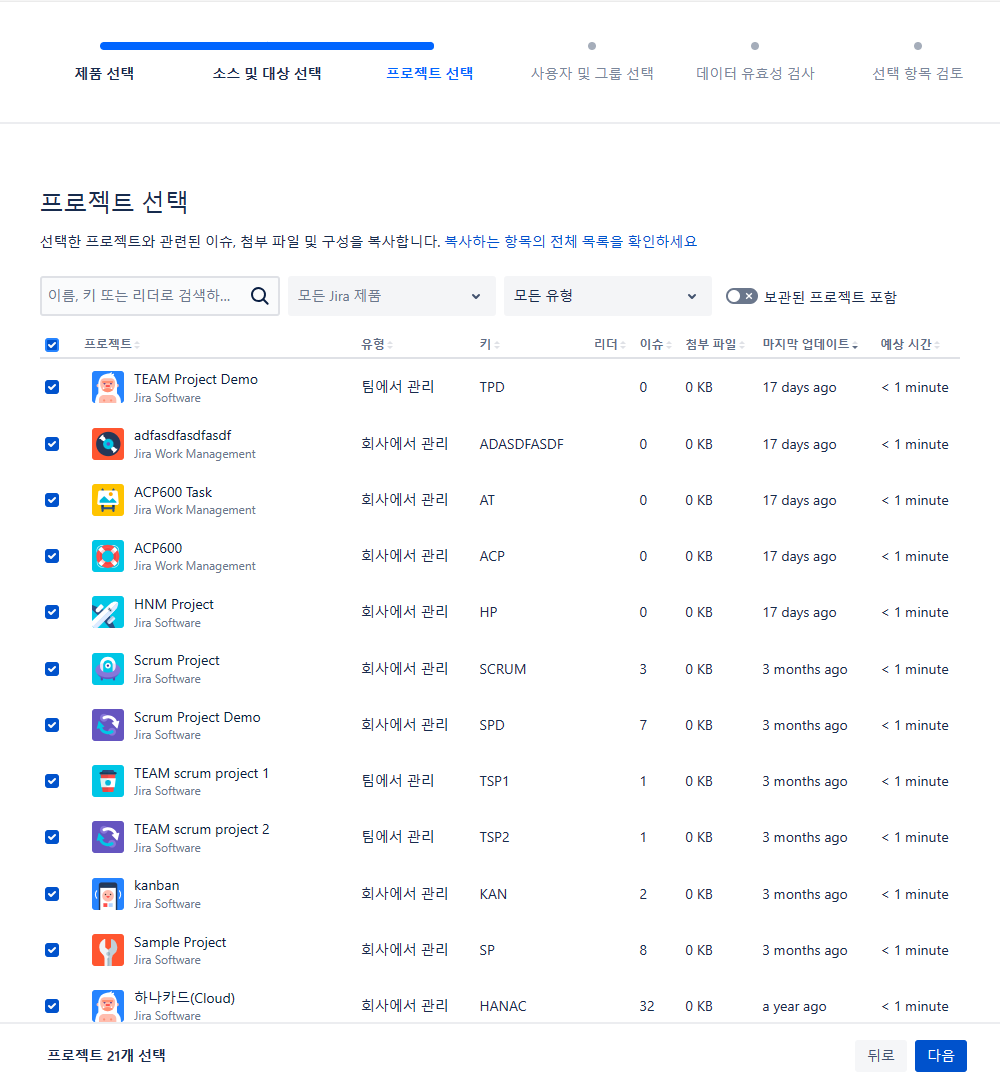Click the 하나카드(Cloud) project avatar icon
Viewport: 1000px width, 1080px height.
(107, 1006)
